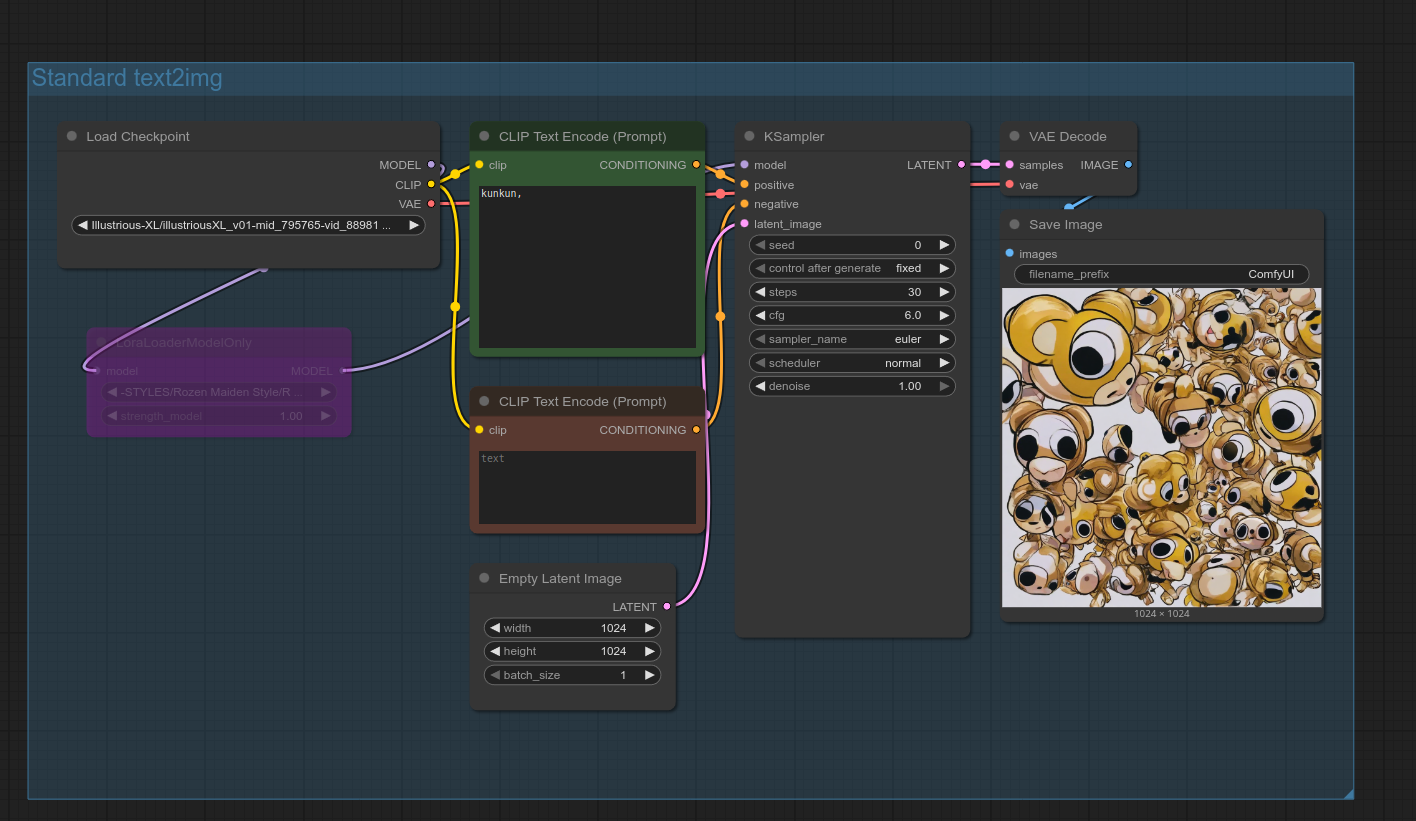Screen dimensions: 1416x821
Task: Decrease latent width with left arrow
Action: pyautogui.click(x=495, y=628)
